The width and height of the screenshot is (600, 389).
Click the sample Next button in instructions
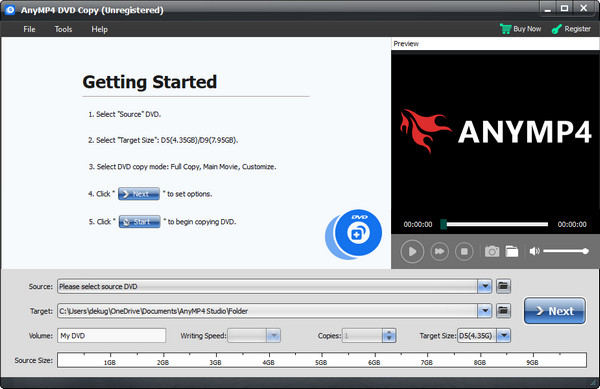click(x=139, y=194)
